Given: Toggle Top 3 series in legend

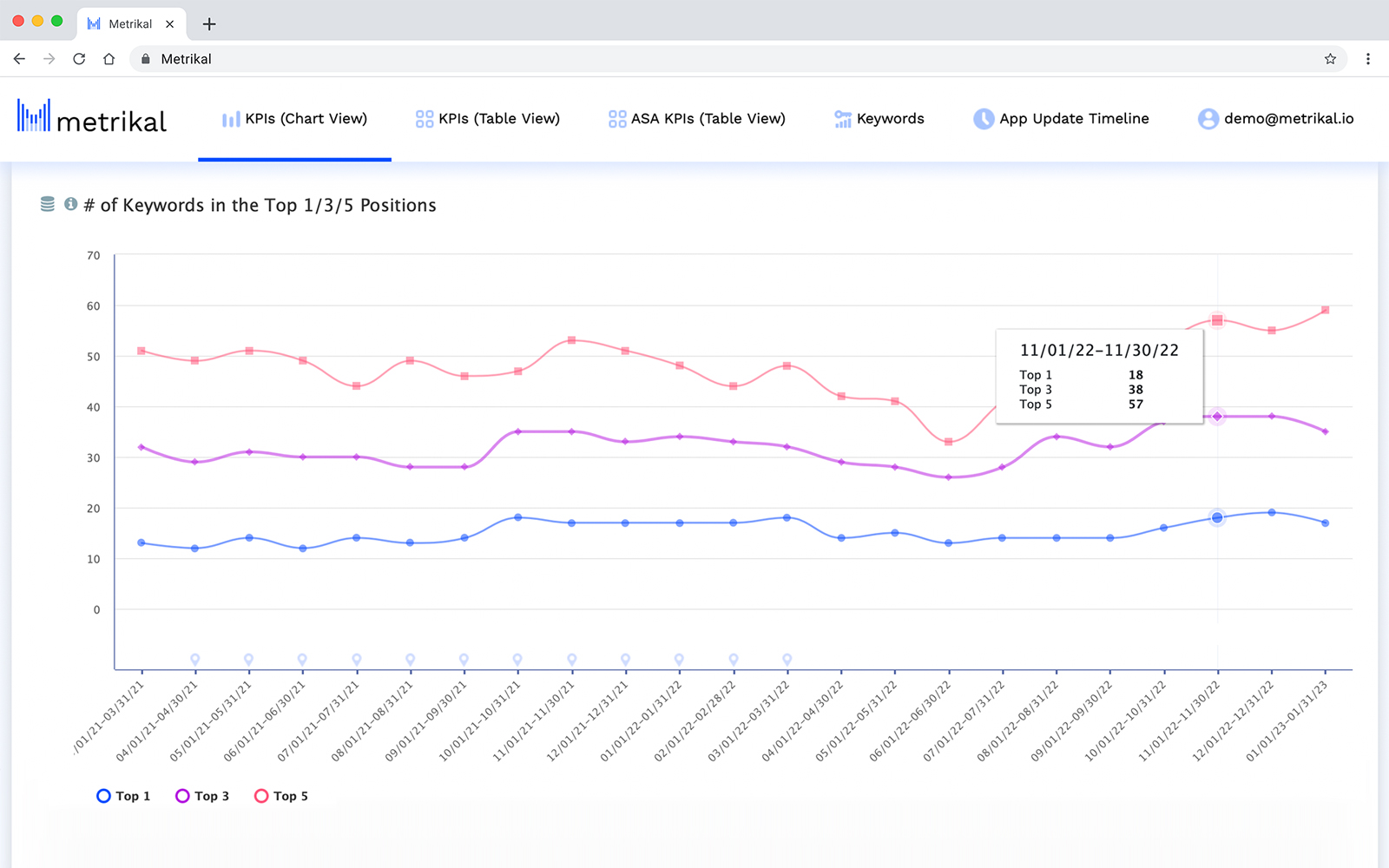Looking at the screenshot, I should (x=202, y=796).
